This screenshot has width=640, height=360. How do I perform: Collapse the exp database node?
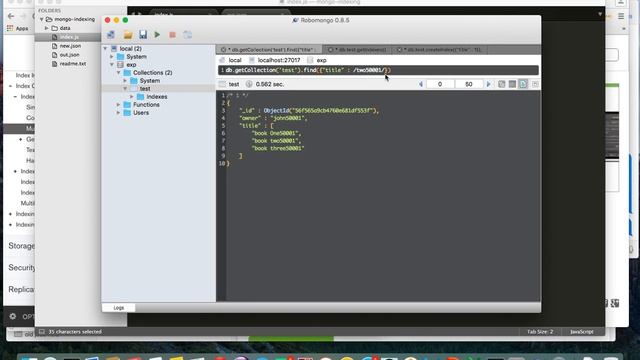click(x=112, y=65)
